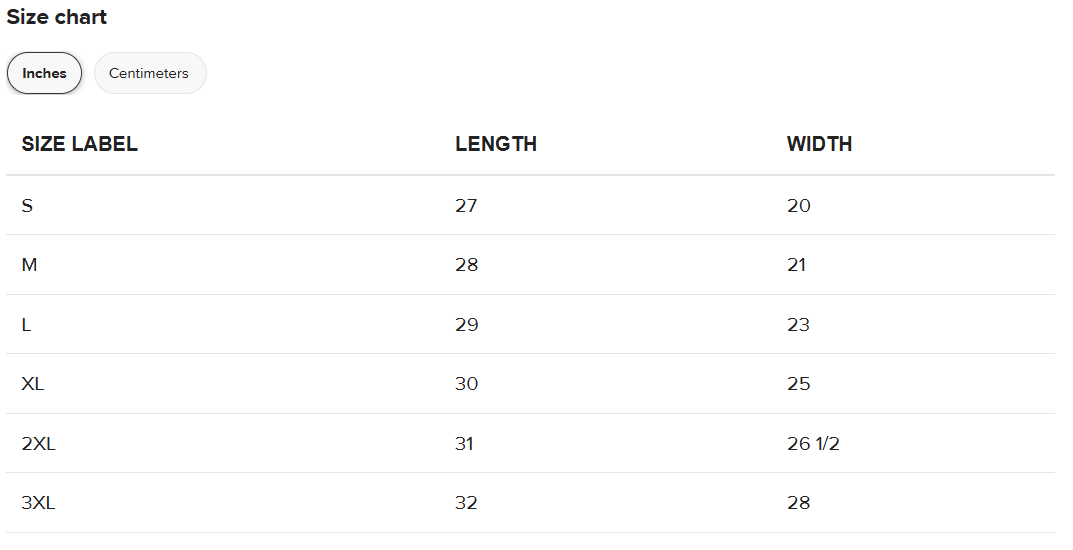Select the 2XL size label cell

click(x=38, y=444)
